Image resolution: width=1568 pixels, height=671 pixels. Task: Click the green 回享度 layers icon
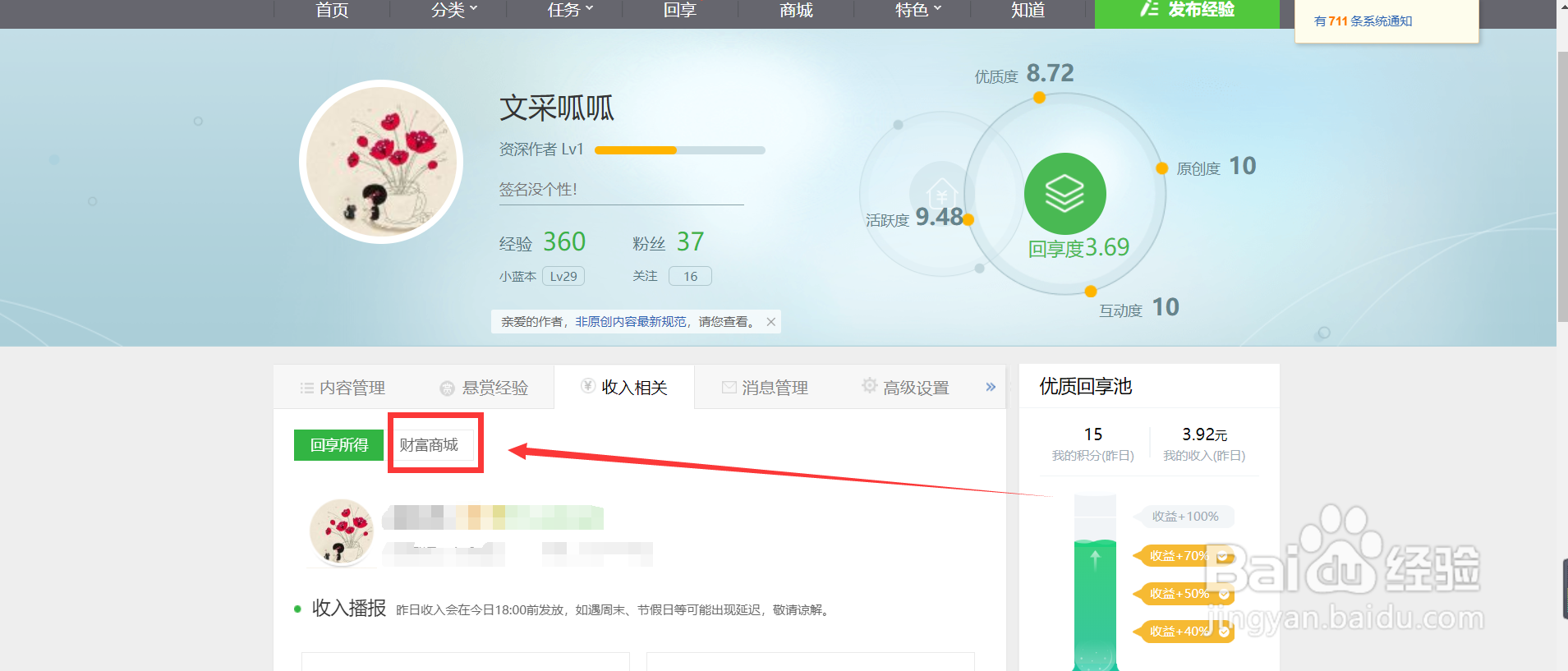(x=1064, y=194)
